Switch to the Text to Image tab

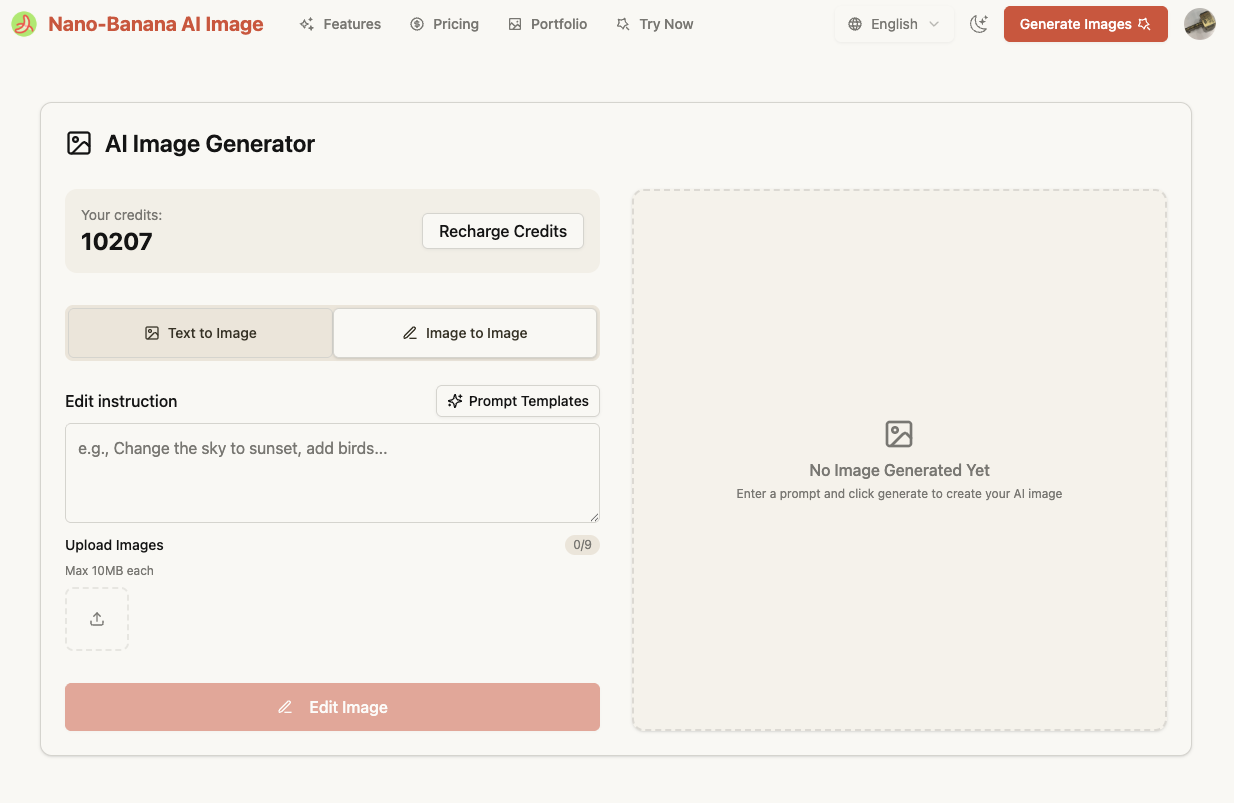(200, 333)
